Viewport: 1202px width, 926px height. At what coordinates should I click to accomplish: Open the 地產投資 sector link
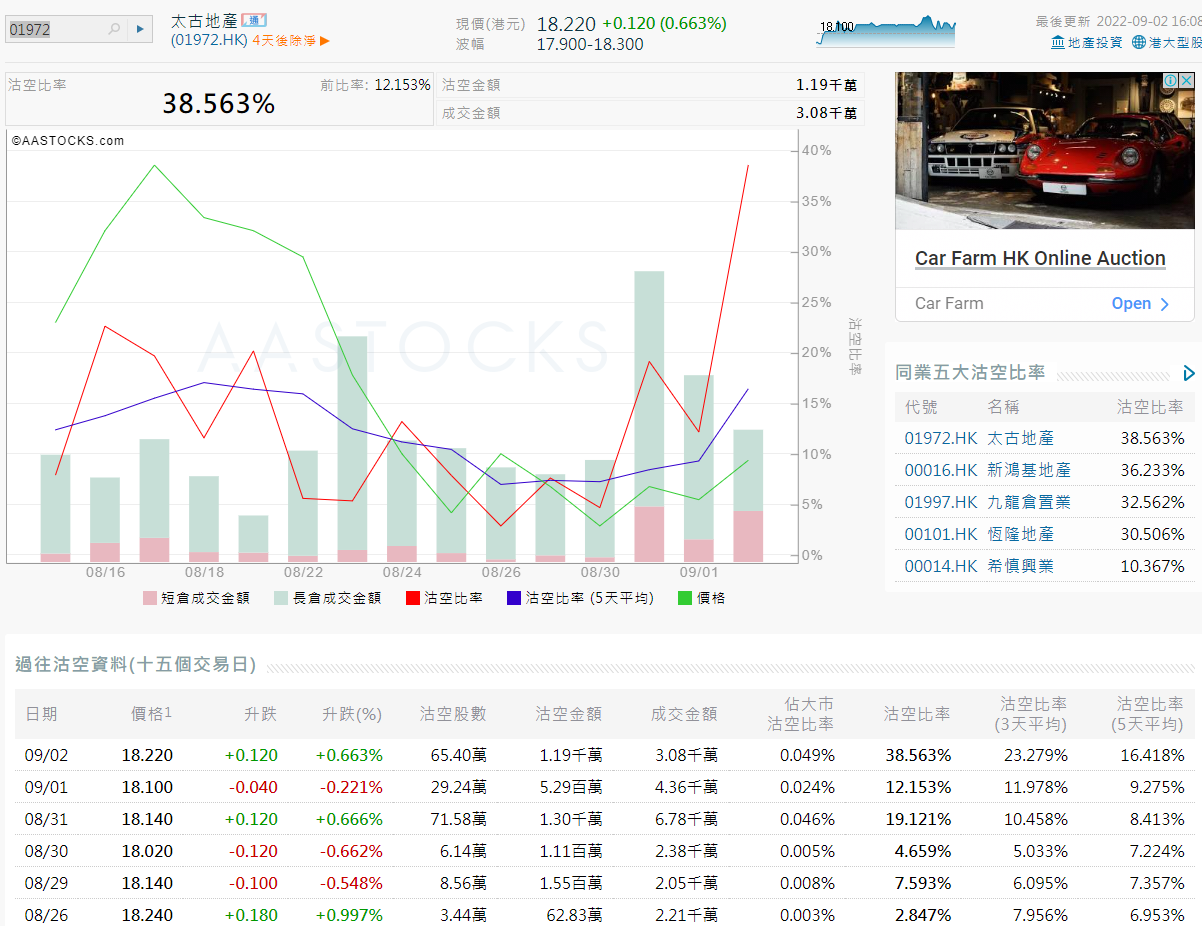[x=1095, y=42]
